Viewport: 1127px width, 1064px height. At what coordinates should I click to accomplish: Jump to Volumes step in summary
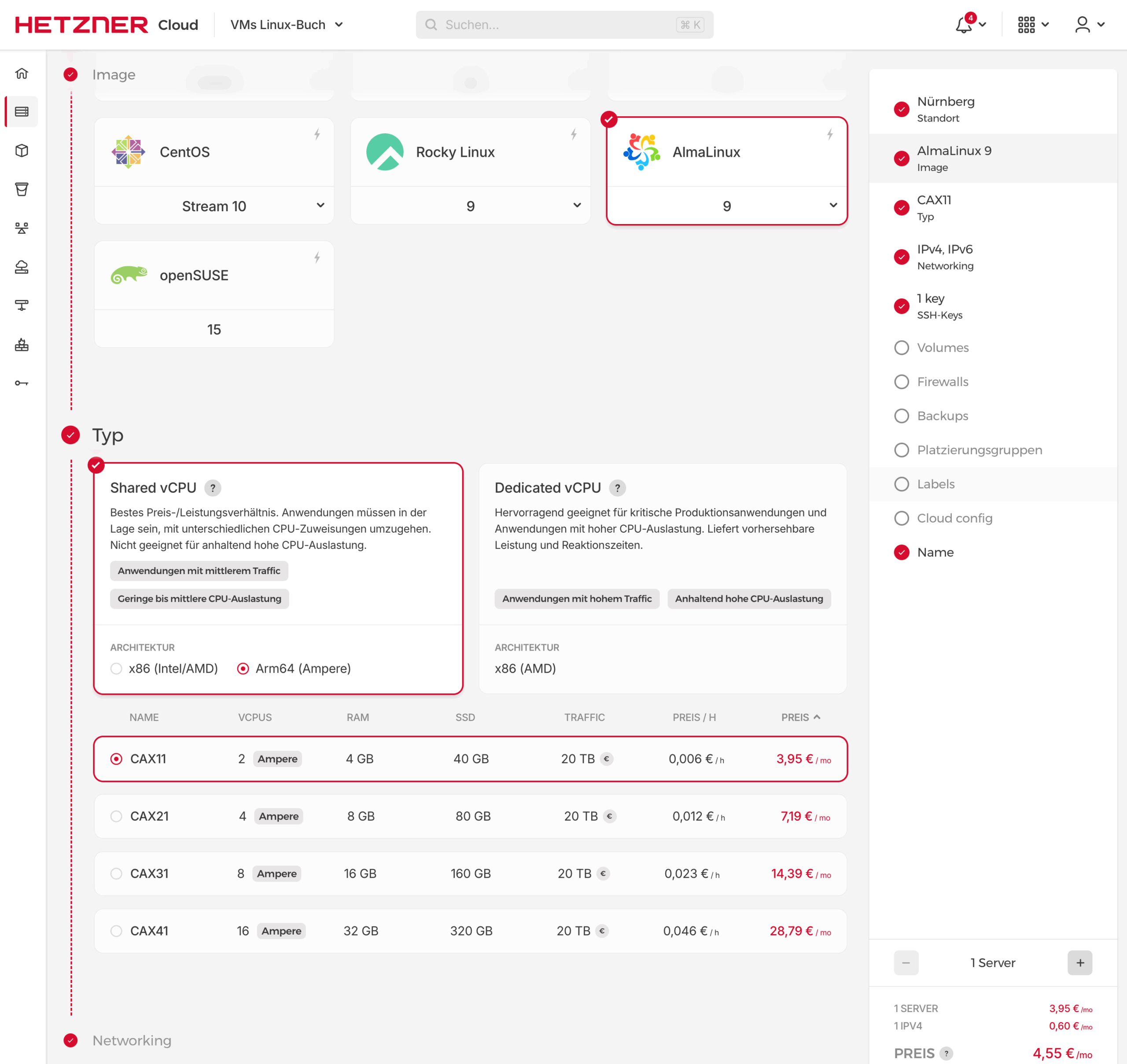993,348
